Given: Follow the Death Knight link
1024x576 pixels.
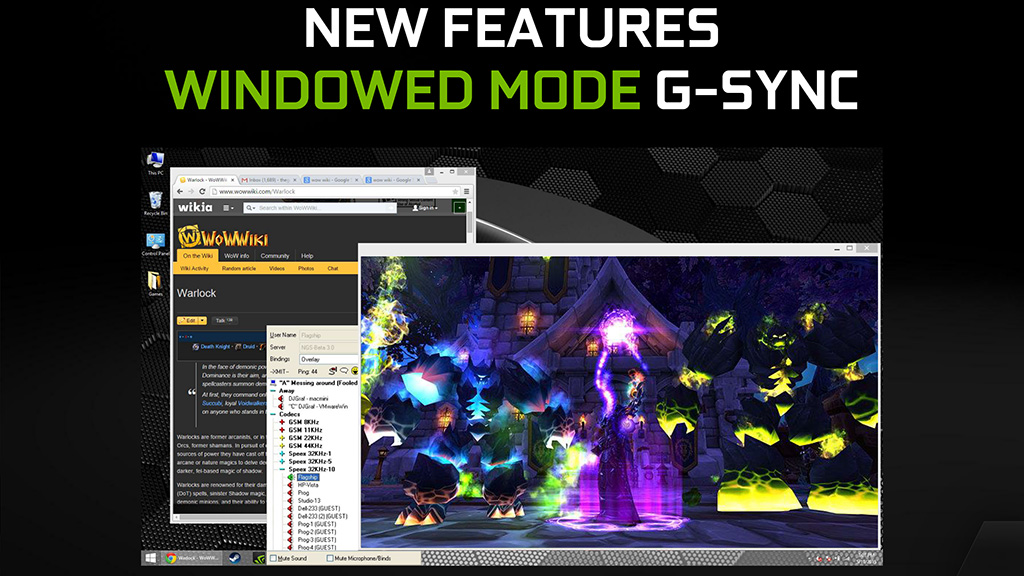Looking at the screenshot, I should pyautogui.click(x=215, y=347).
